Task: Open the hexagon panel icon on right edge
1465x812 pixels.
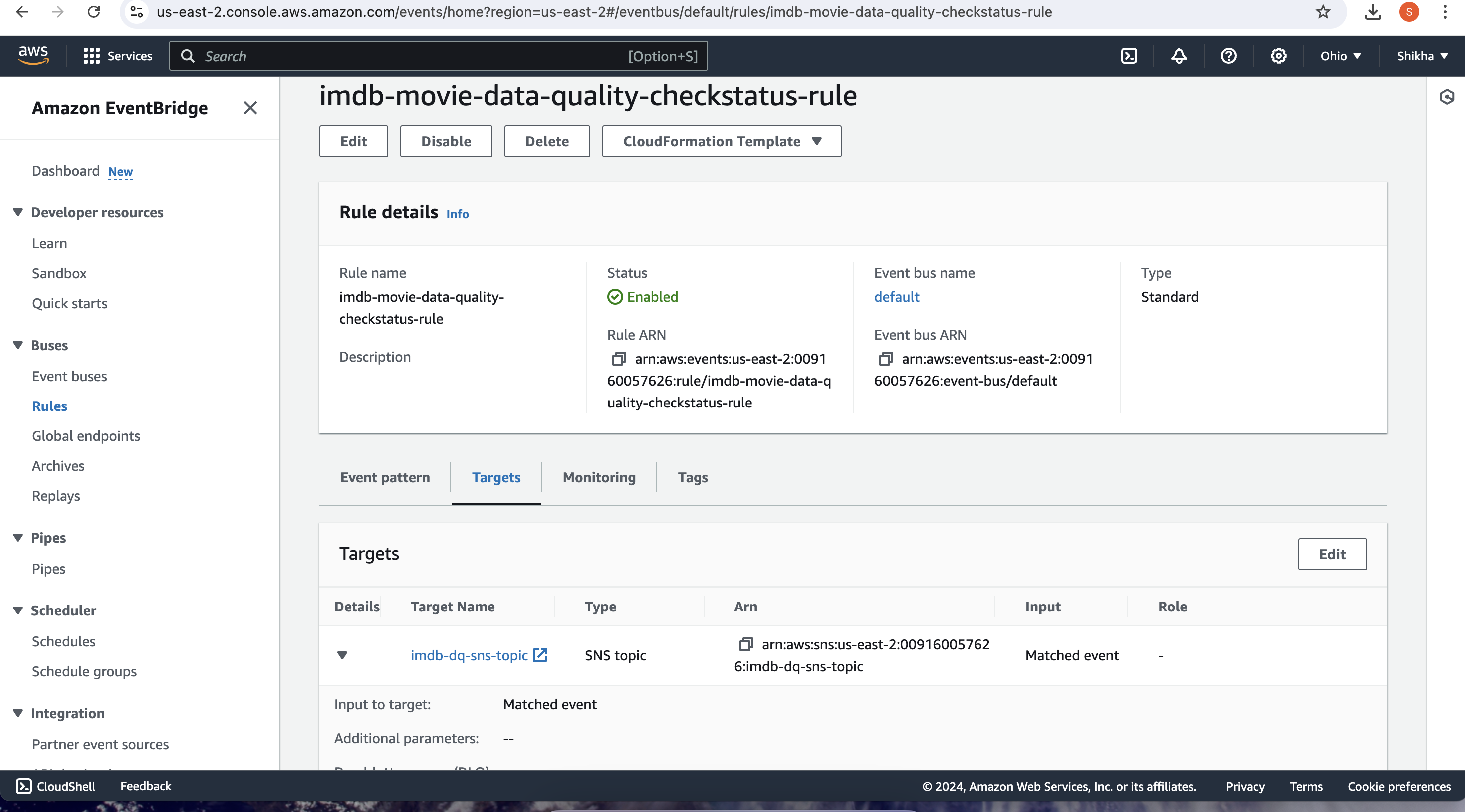Action: tap(1446, 97)
